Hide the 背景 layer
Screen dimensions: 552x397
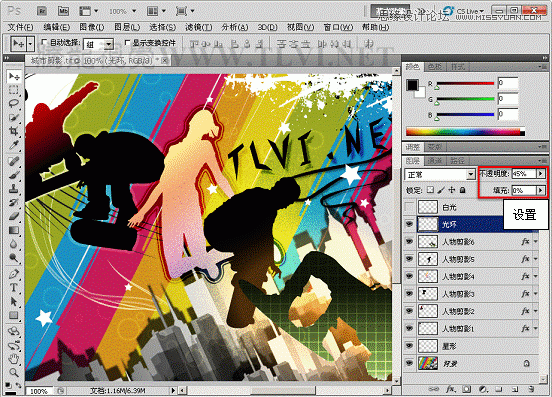pos(409,363)
